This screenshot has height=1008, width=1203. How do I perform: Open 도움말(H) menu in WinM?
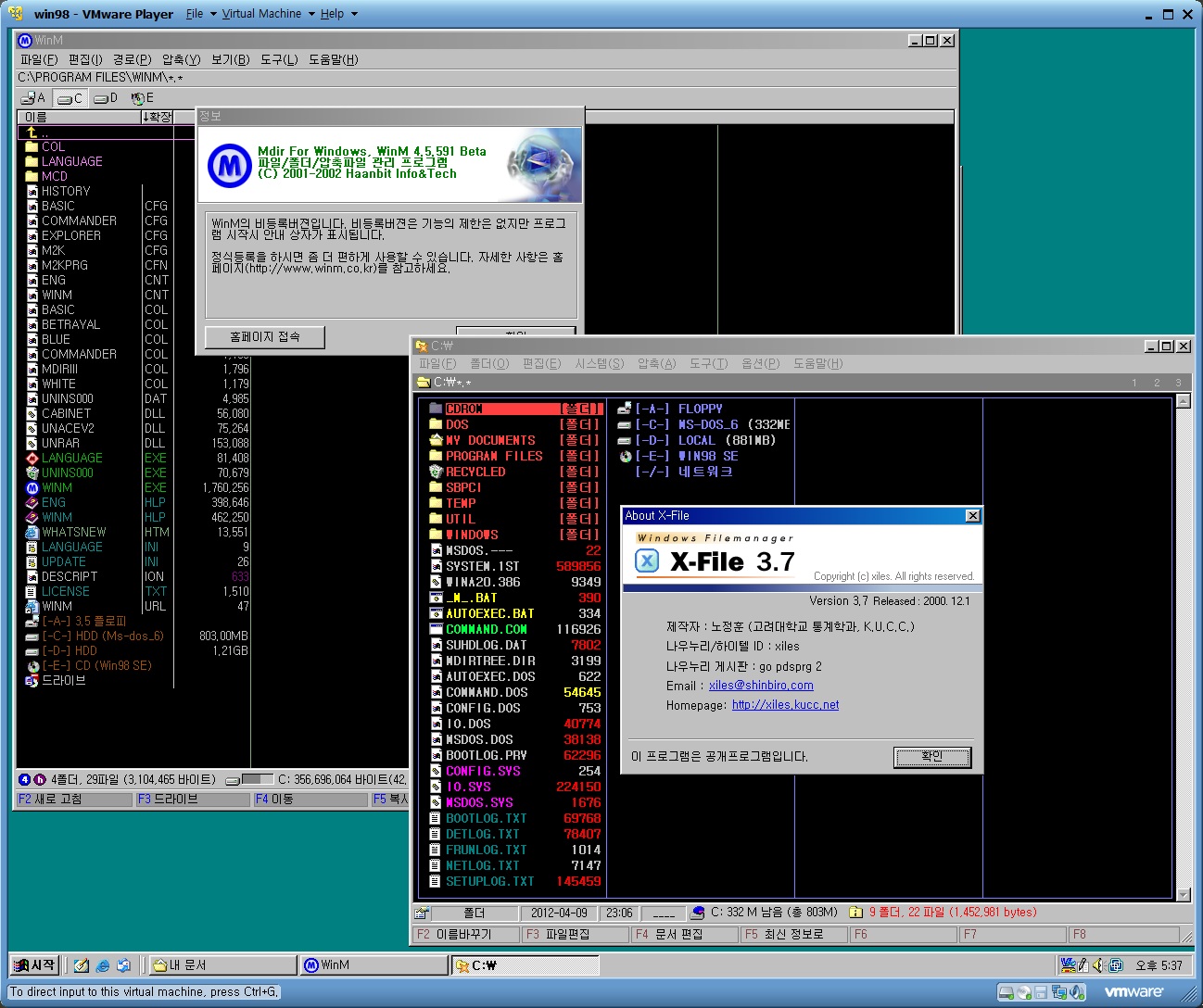(333, 59)
